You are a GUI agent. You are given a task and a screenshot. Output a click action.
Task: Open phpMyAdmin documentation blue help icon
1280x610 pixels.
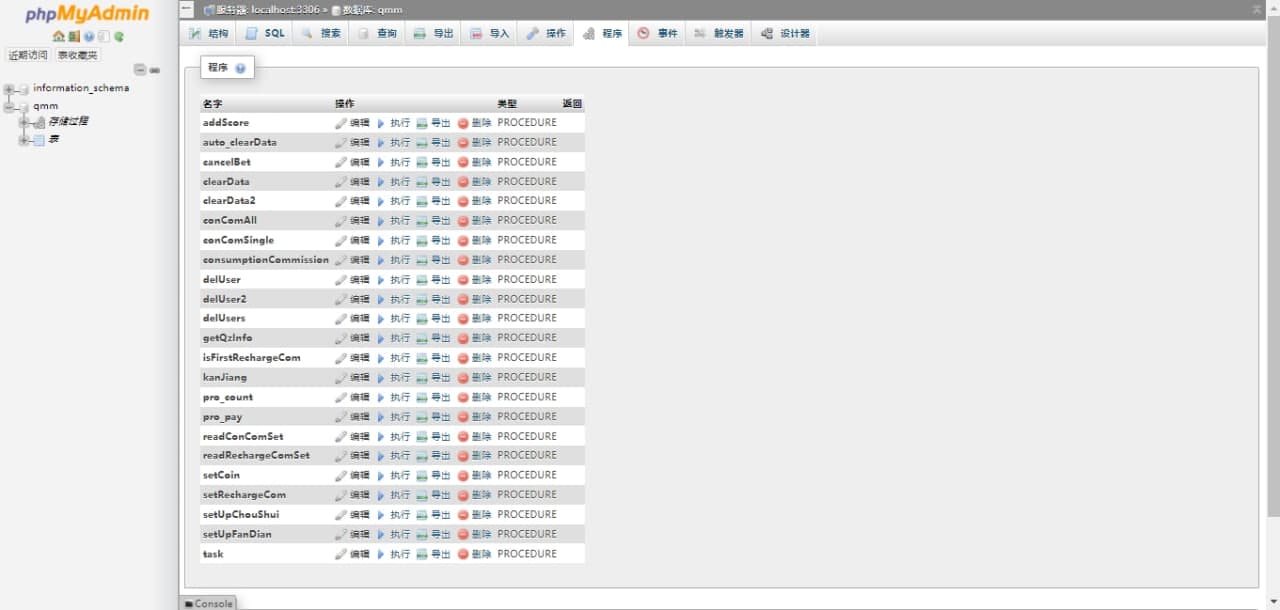88,36
